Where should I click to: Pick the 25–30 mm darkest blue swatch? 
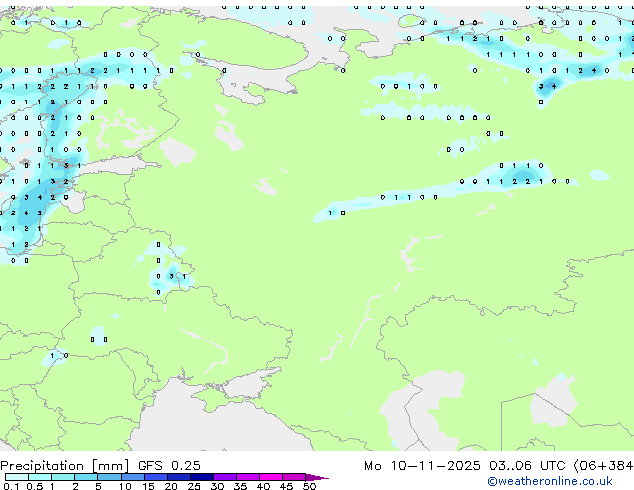(x=201, y=477)
